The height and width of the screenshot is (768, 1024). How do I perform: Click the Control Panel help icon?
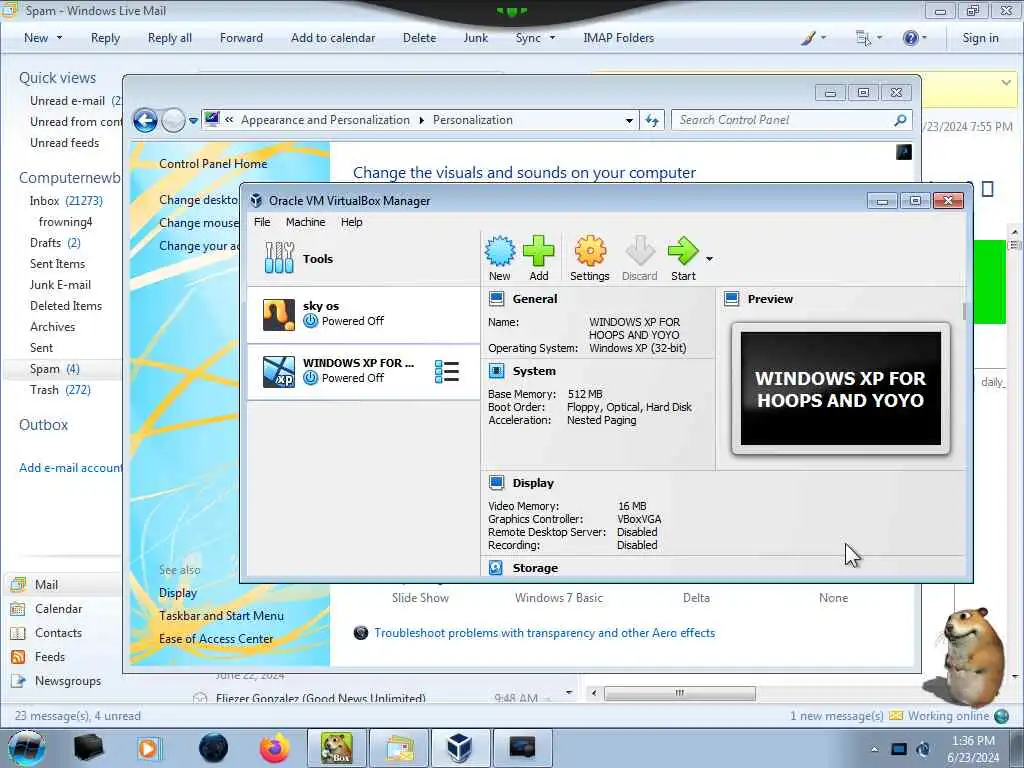point(904,152)
